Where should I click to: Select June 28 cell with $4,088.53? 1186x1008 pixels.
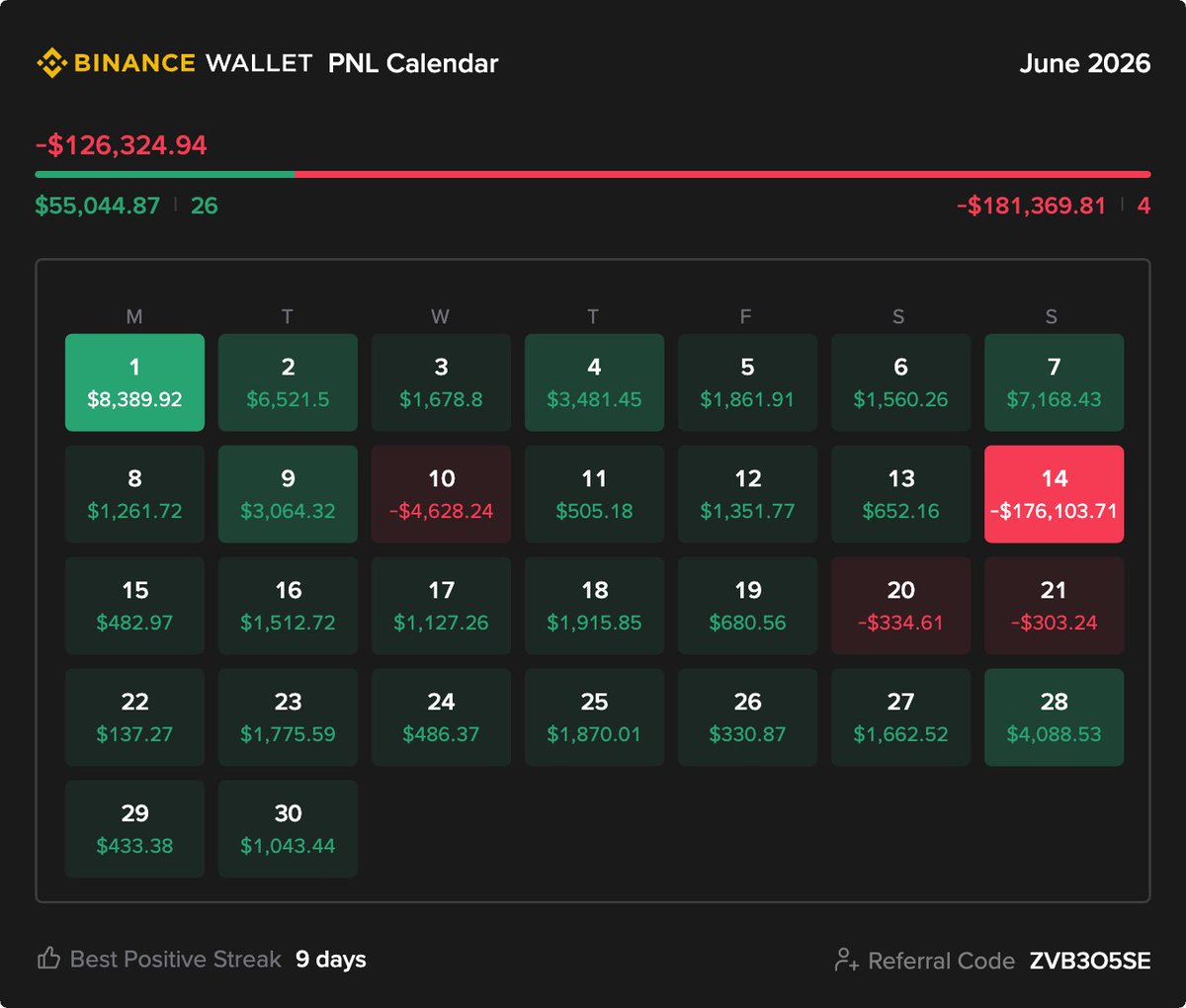pos(1054,717)
